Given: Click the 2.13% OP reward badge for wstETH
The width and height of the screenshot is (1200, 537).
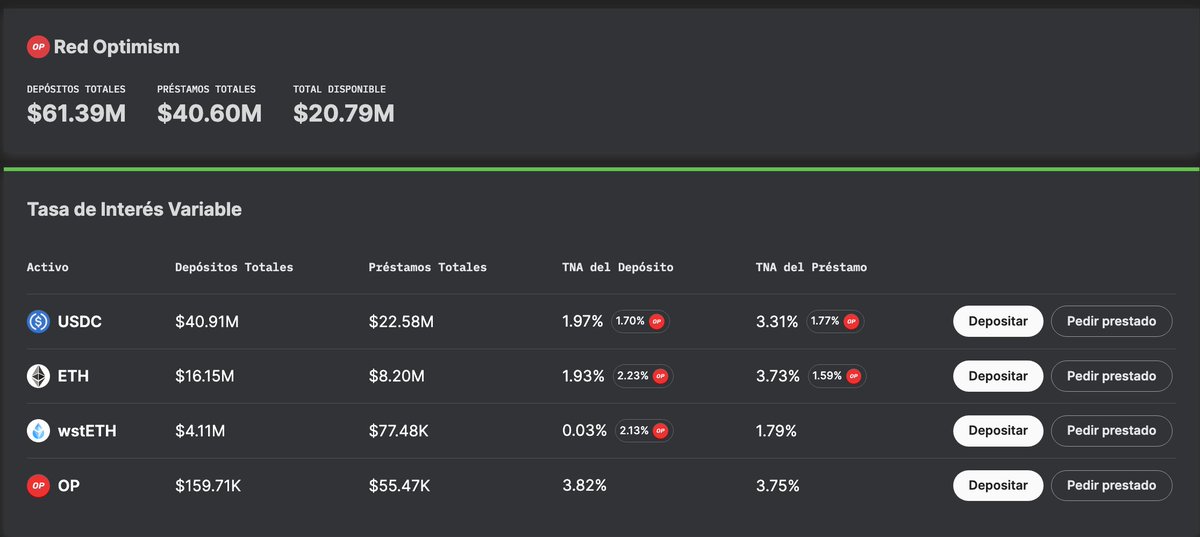Looking at the screenshot, I should click(x=644, y=431).
